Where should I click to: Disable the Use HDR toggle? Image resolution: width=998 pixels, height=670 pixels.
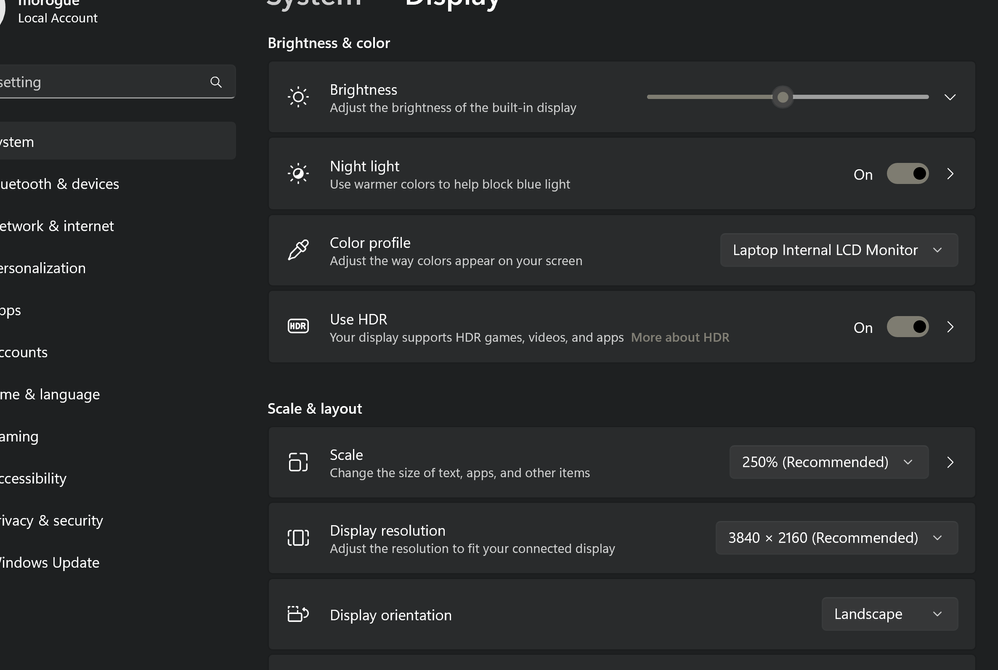pyautogui.click(x=907, y=327)
